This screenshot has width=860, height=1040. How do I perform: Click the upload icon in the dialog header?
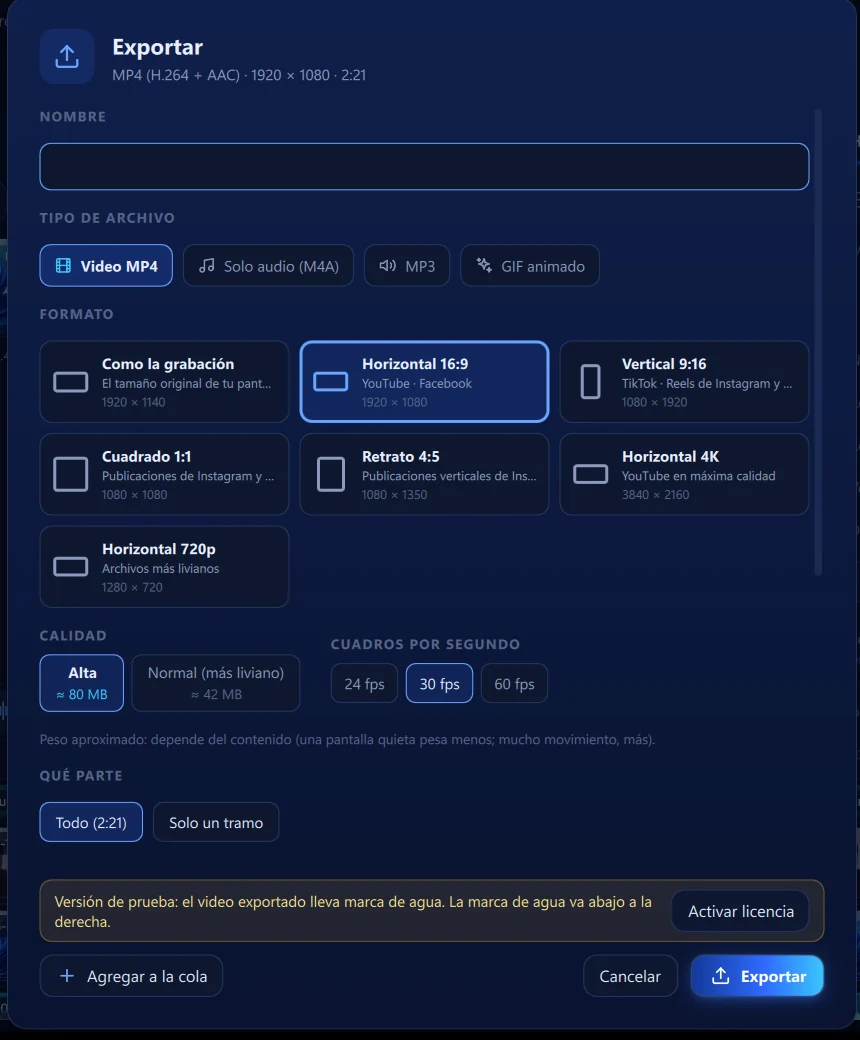tap(67, 56)
